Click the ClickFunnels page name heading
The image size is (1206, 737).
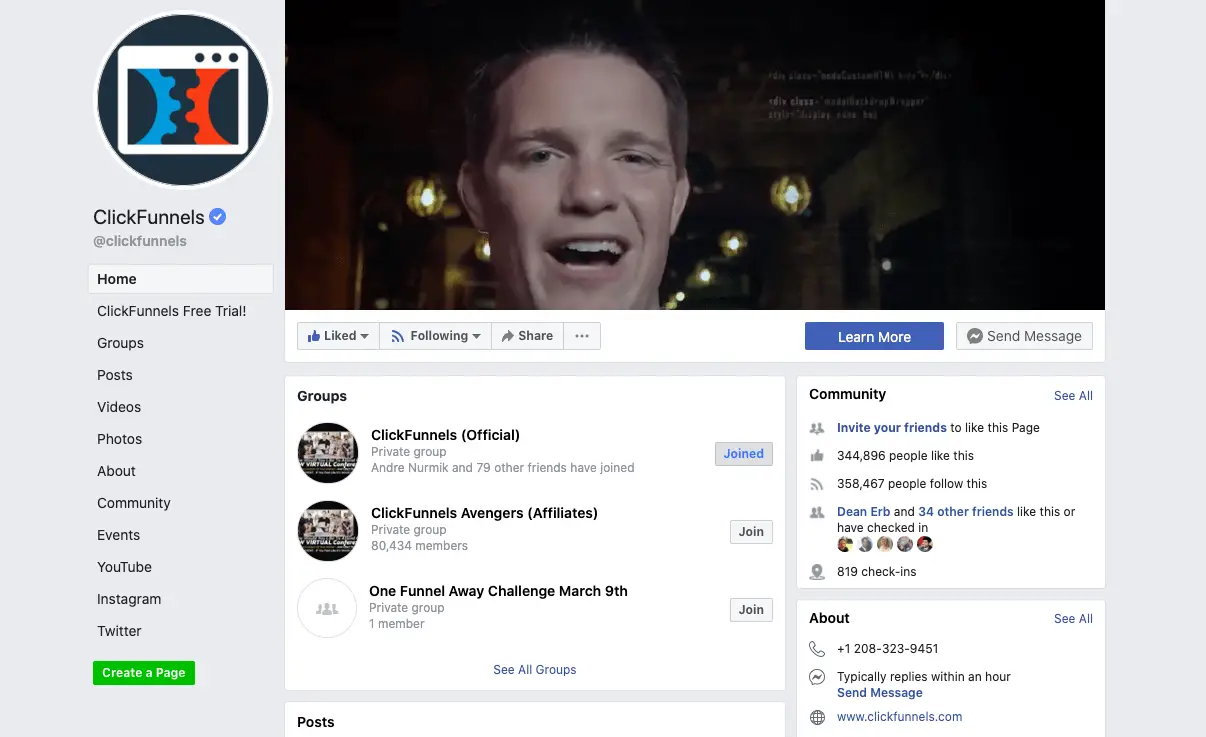149,217
